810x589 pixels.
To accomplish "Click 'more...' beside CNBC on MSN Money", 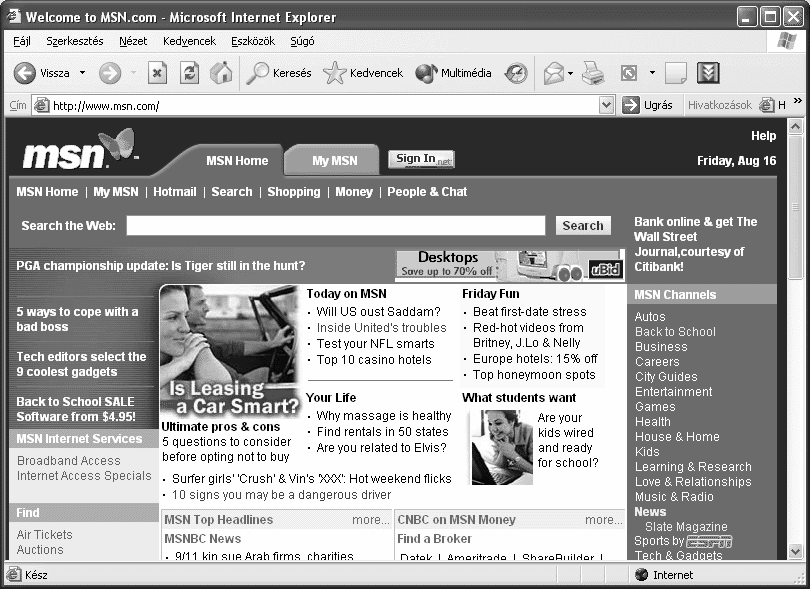I will (603, 520).
